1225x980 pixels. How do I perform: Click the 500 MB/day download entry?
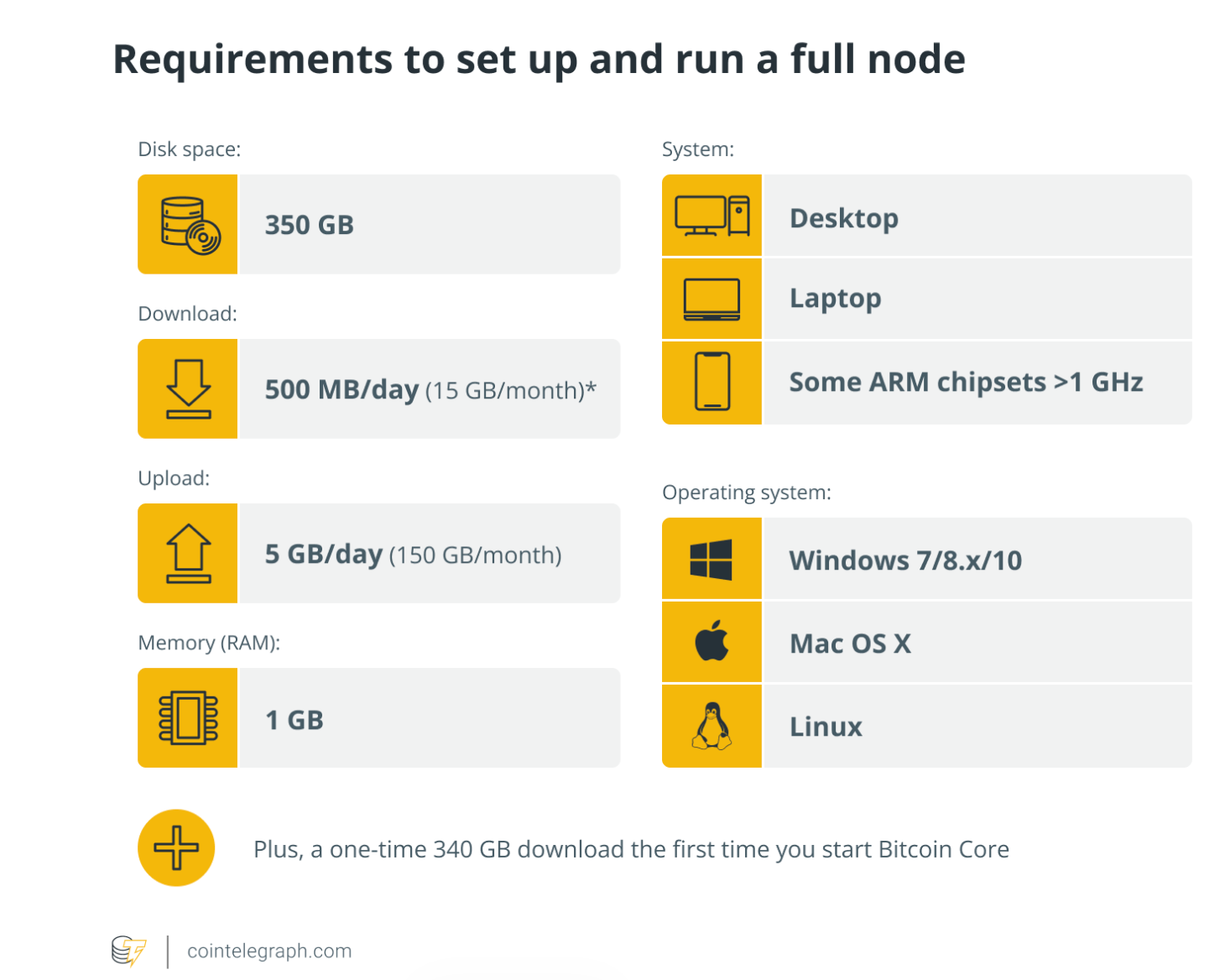(428, 388)
